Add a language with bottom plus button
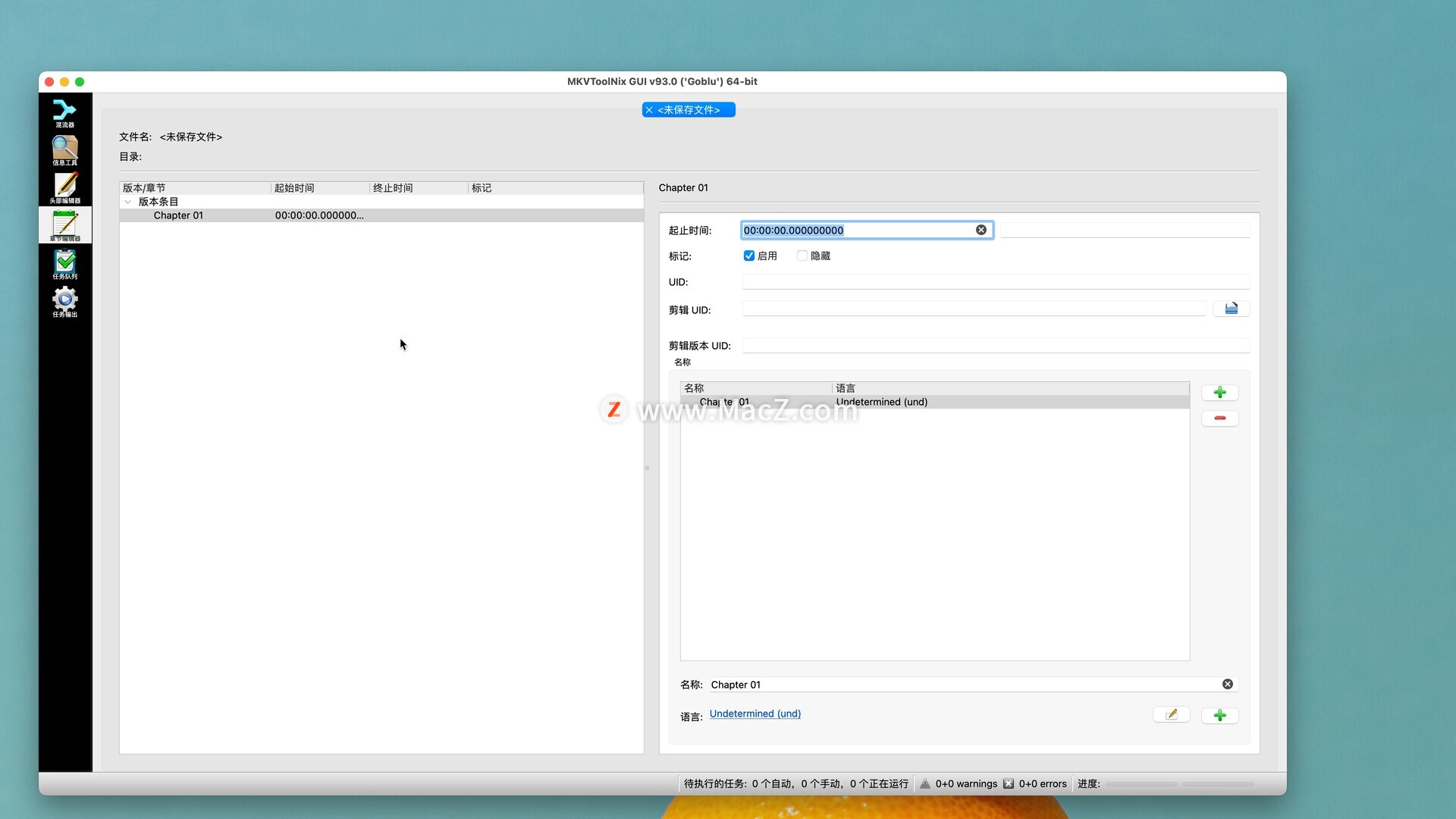Image resolution: width=1456 pixels, height=819 pixels. (x=1219, y=715)
